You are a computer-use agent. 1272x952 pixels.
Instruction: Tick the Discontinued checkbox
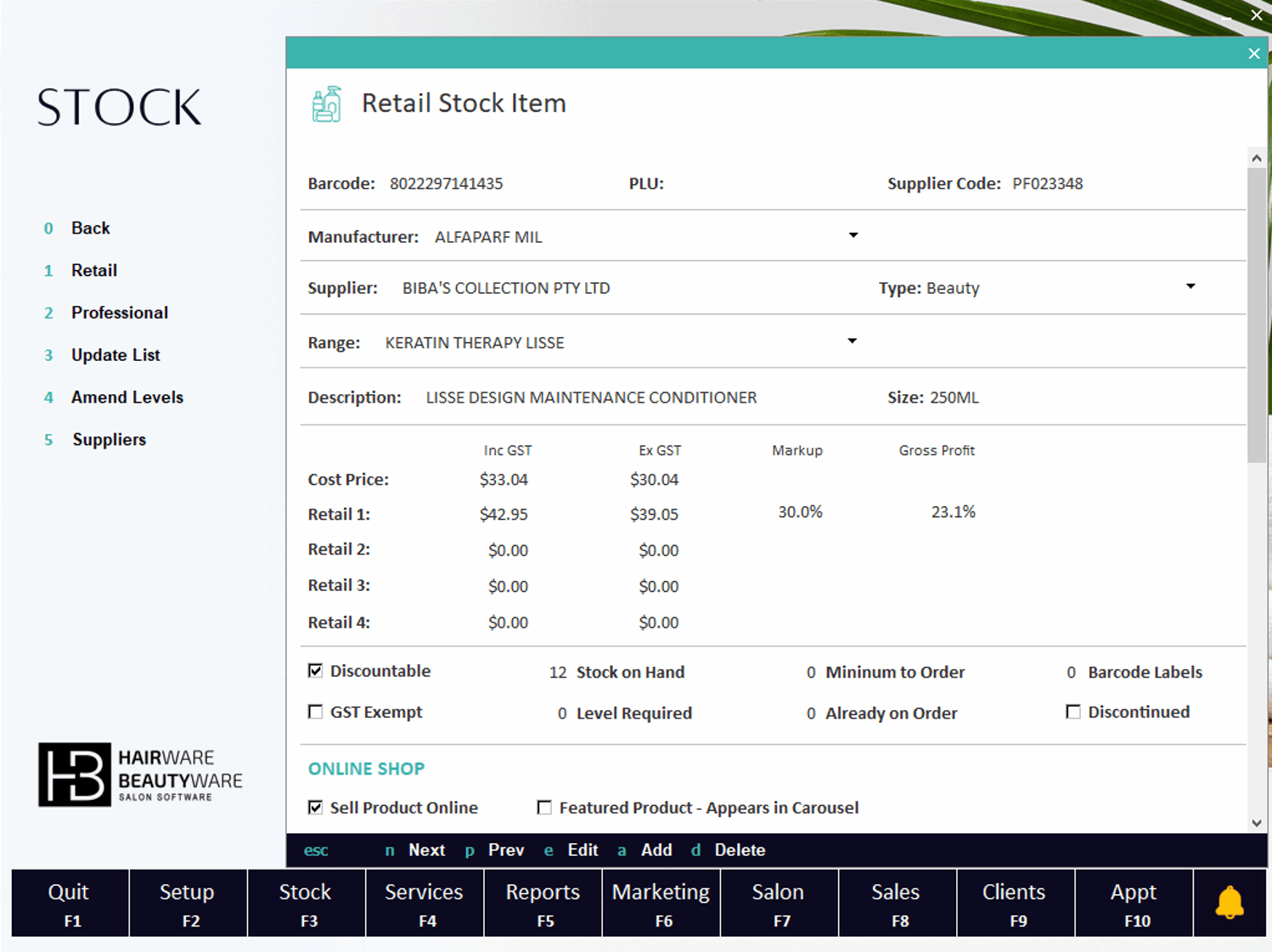[1073, 712]
